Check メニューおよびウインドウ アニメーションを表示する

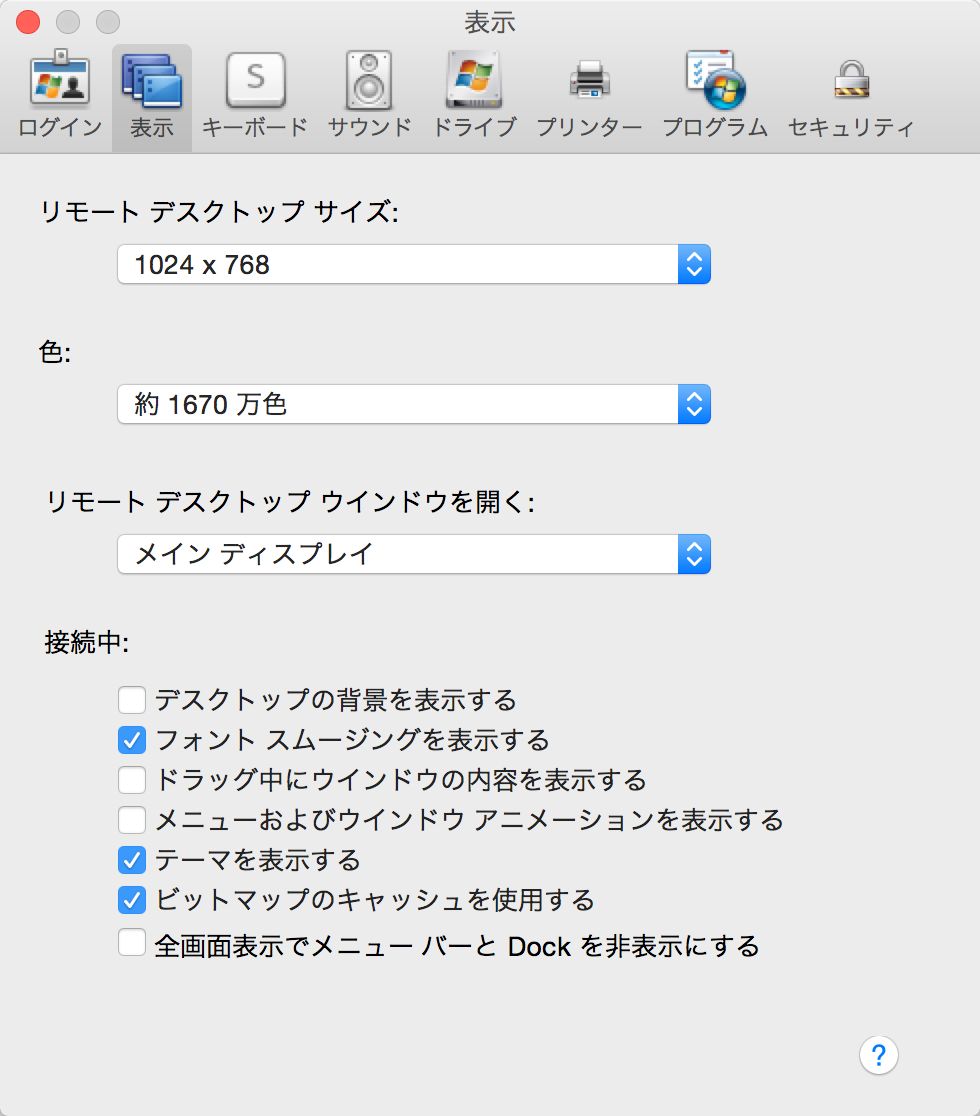(x=131, y=820)
